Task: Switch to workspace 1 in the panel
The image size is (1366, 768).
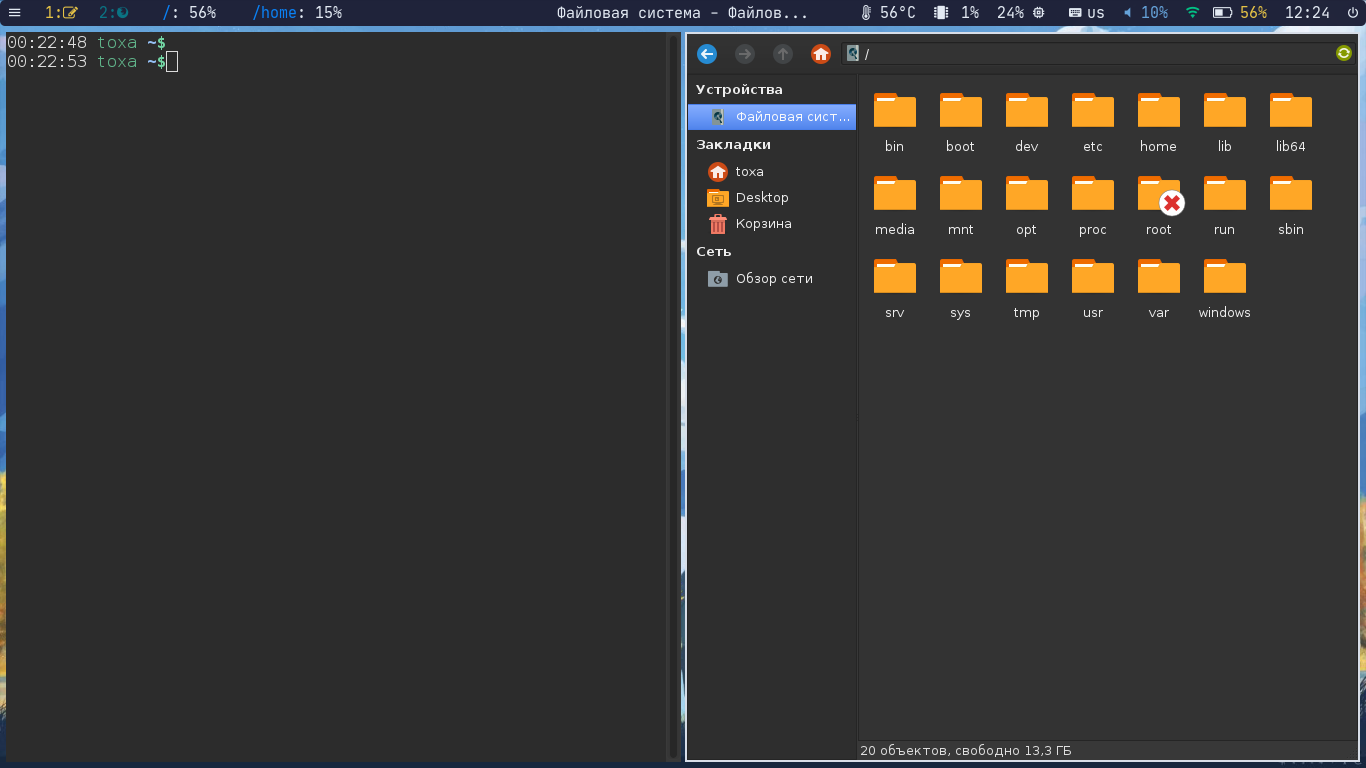Action: [61, 13]
